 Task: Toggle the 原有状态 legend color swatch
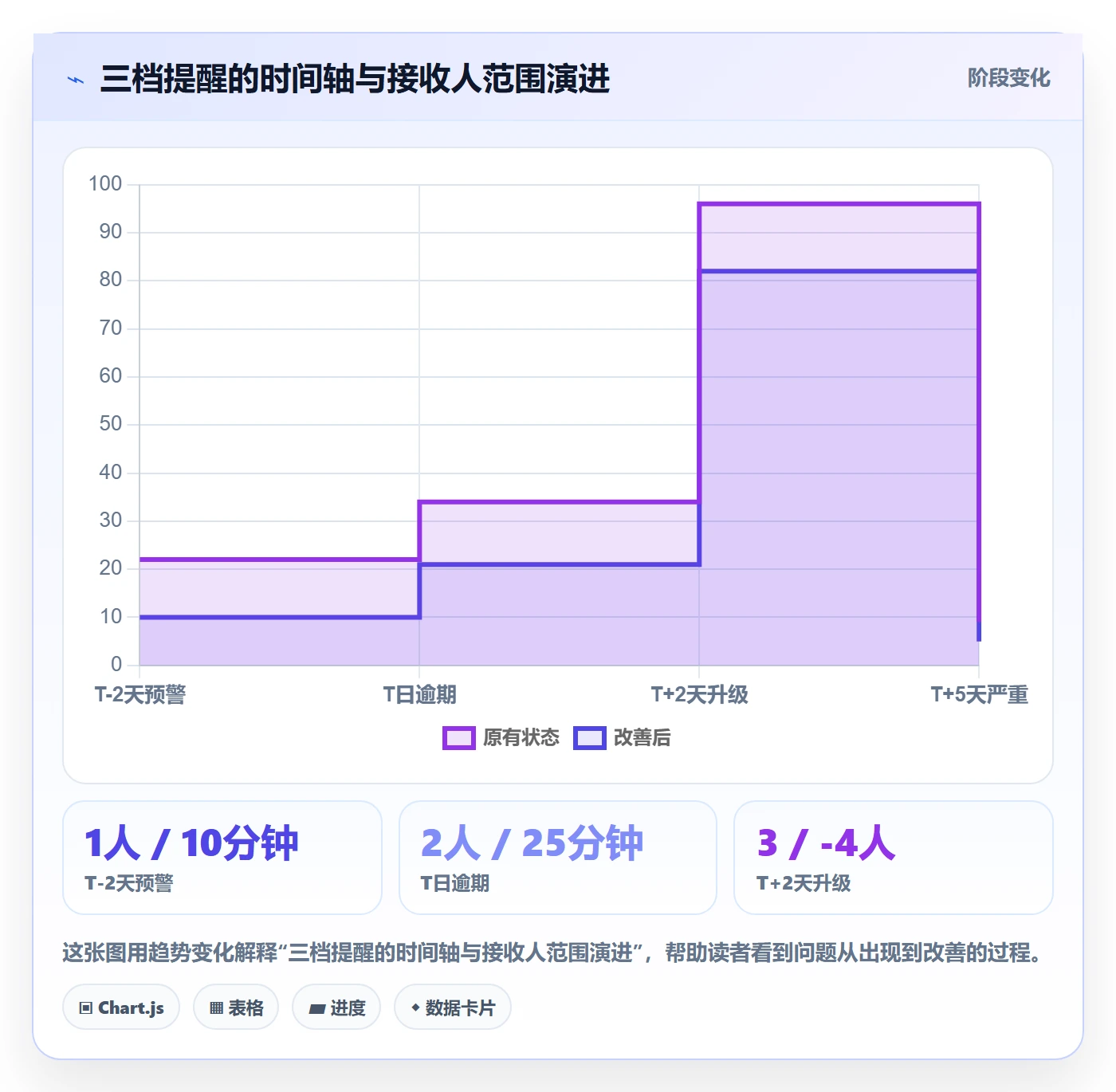pos(458,738)
